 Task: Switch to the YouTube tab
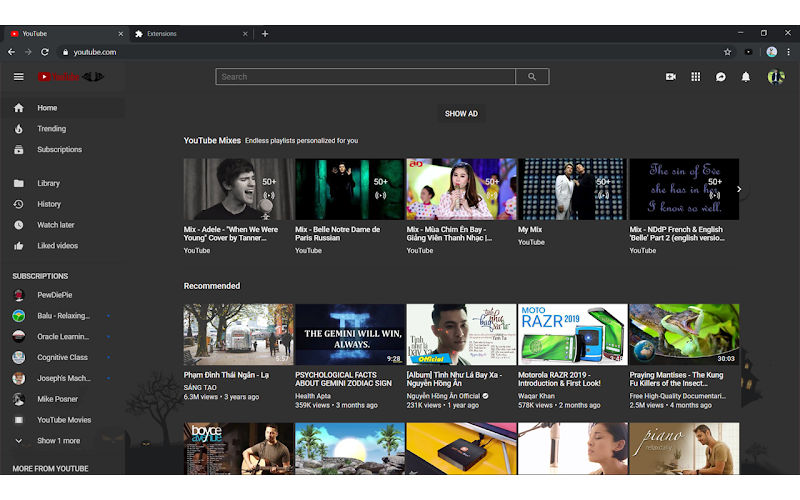click(65, 34)
